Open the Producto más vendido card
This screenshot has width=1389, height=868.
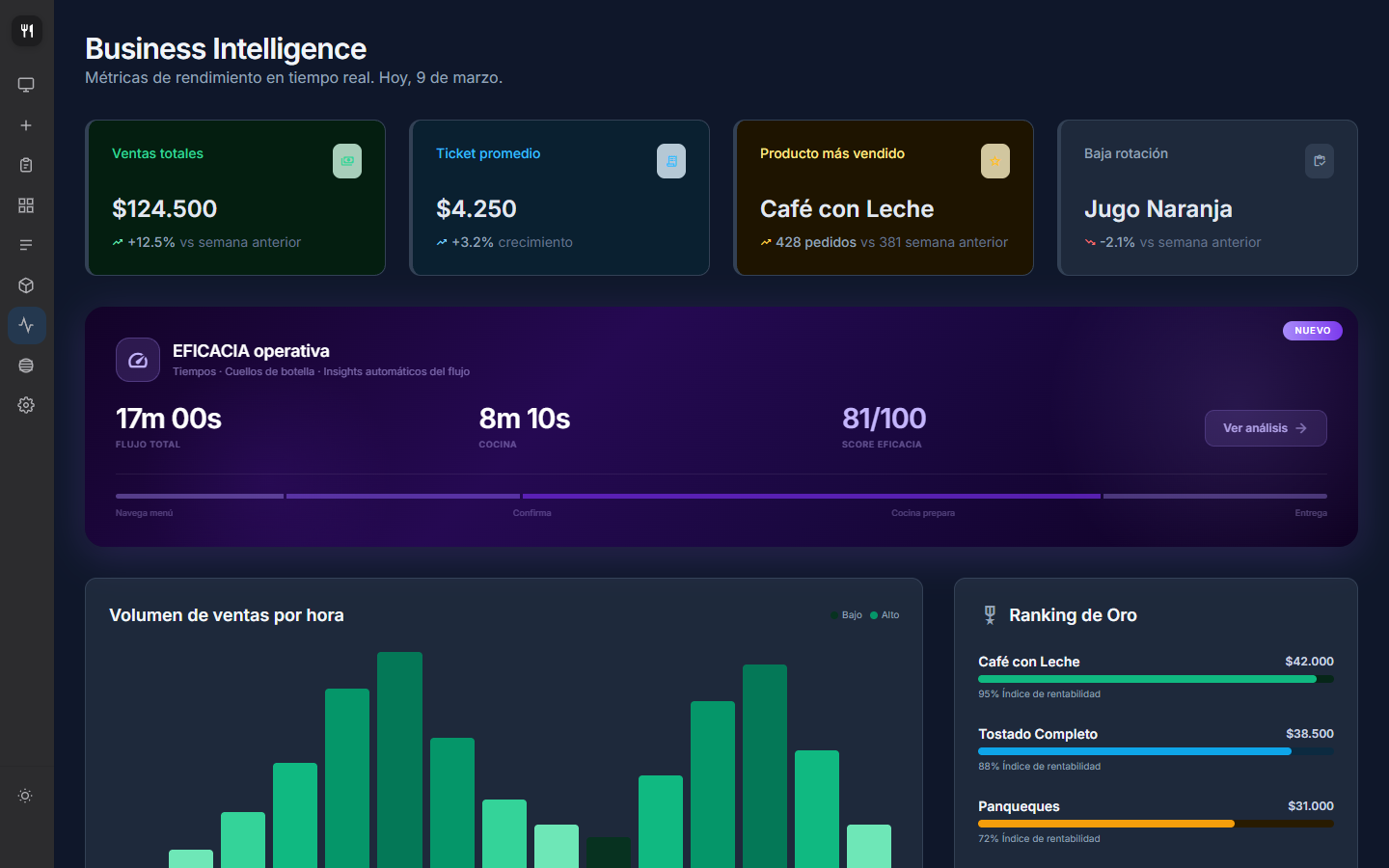pos(884,198)
